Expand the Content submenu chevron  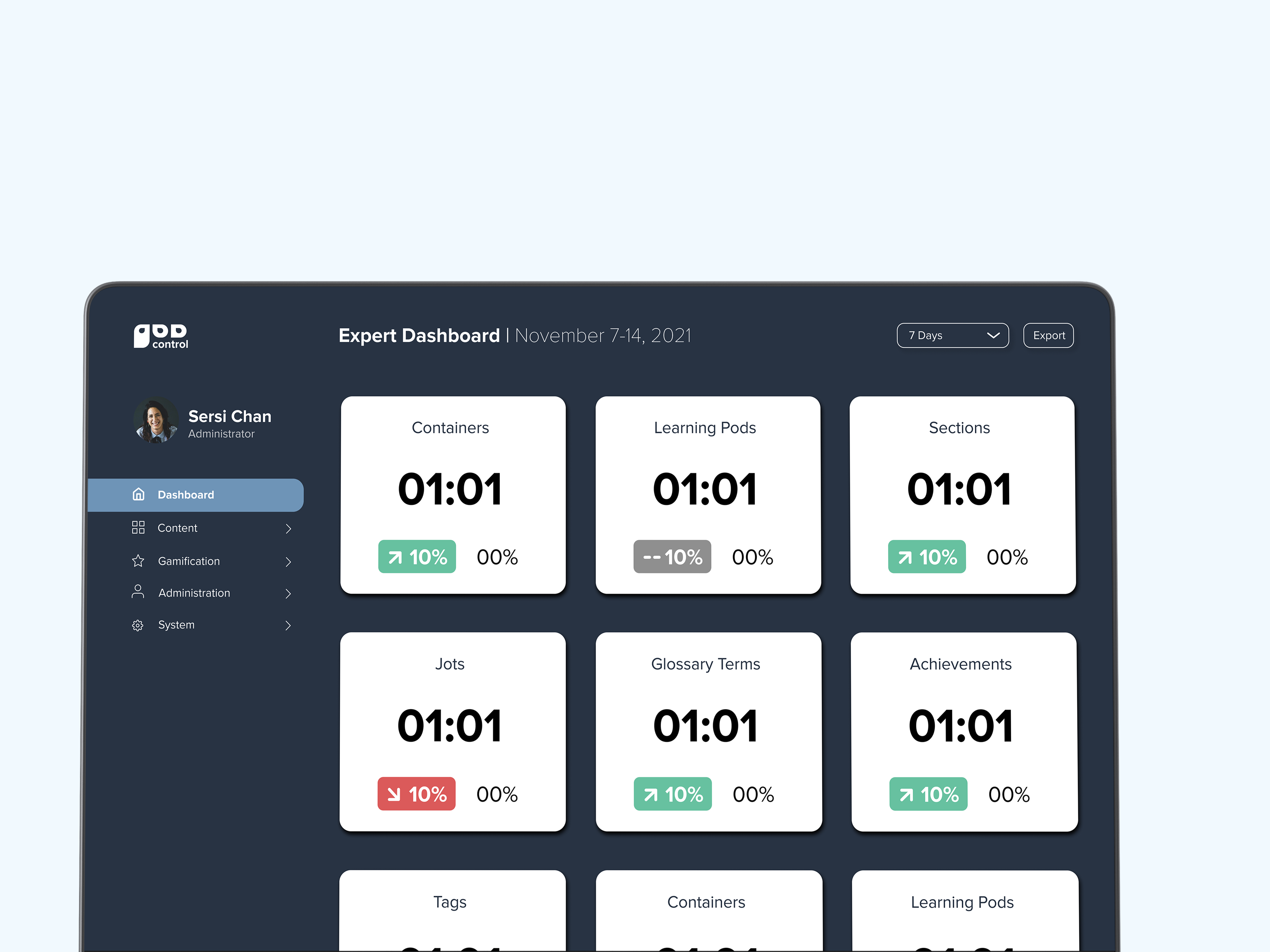[x=288, y=529]
